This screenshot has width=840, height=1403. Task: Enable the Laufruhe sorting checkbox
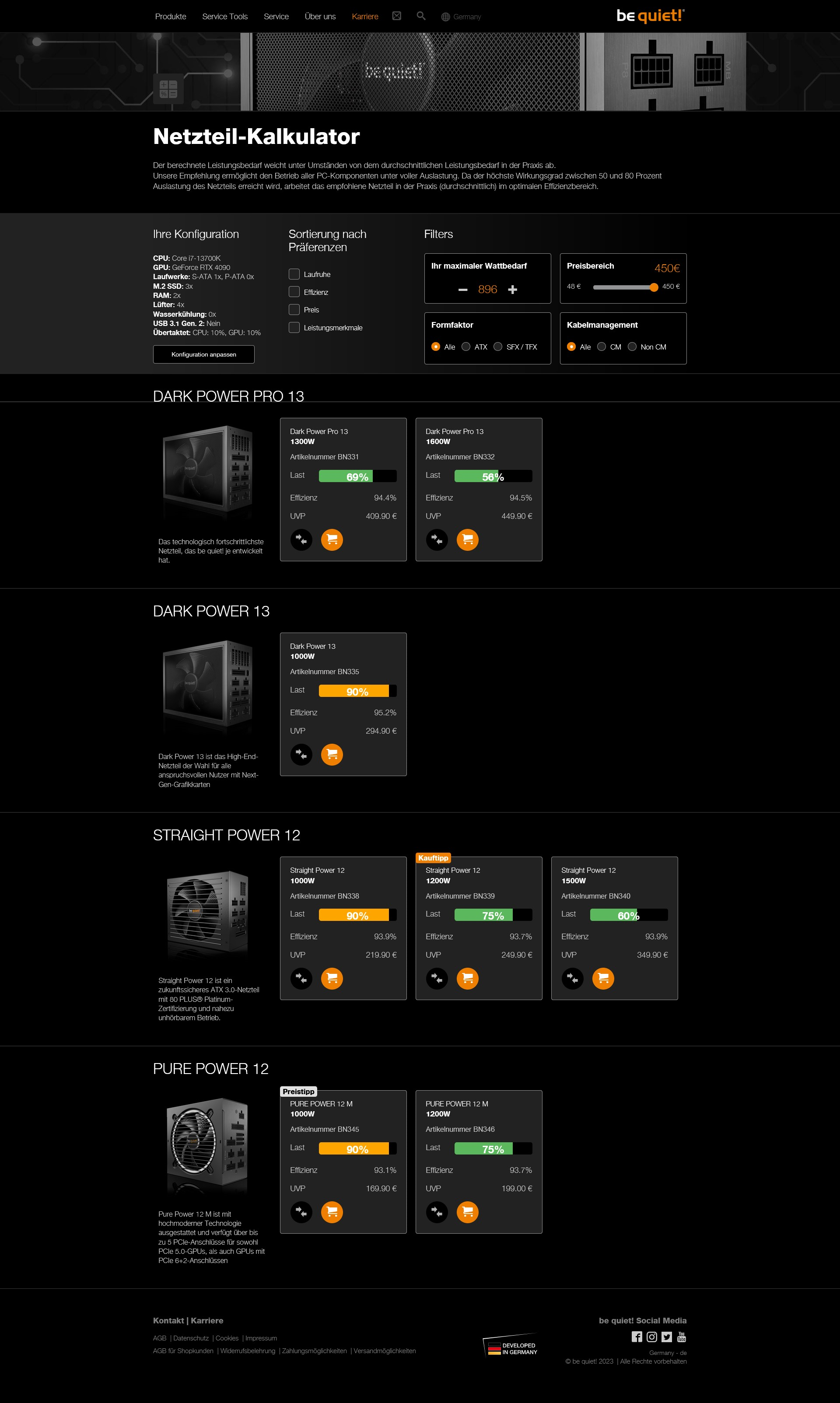point(294,274)
